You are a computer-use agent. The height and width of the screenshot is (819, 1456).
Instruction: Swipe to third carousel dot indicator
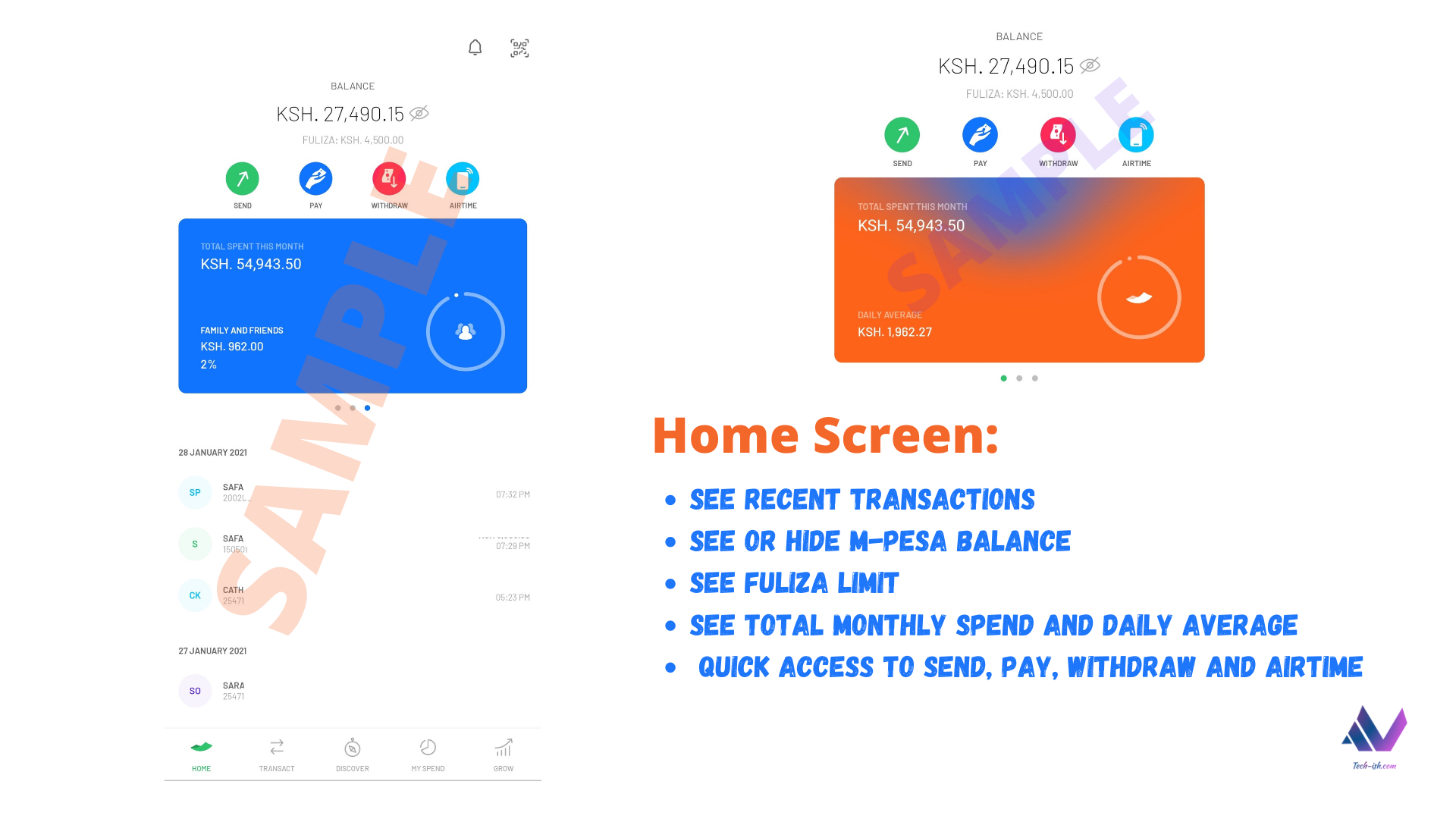1035,378
